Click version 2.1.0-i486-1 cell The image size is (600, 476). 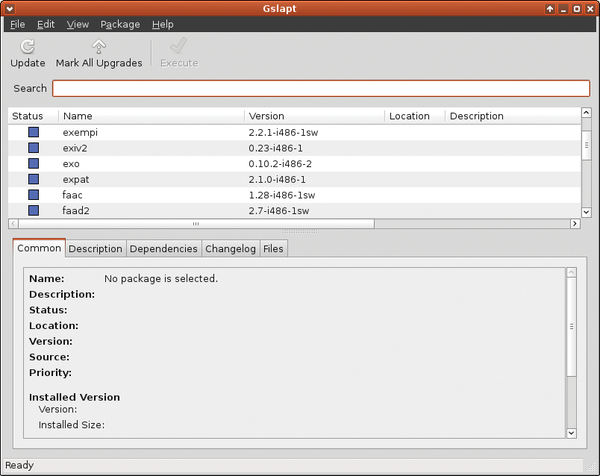tap(277, 180)
